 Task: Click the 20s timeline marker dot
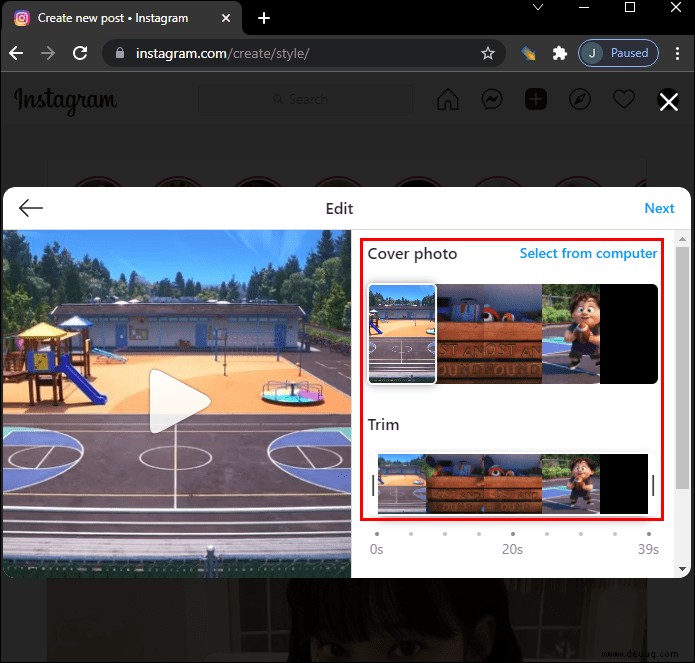tap(513, 534)
